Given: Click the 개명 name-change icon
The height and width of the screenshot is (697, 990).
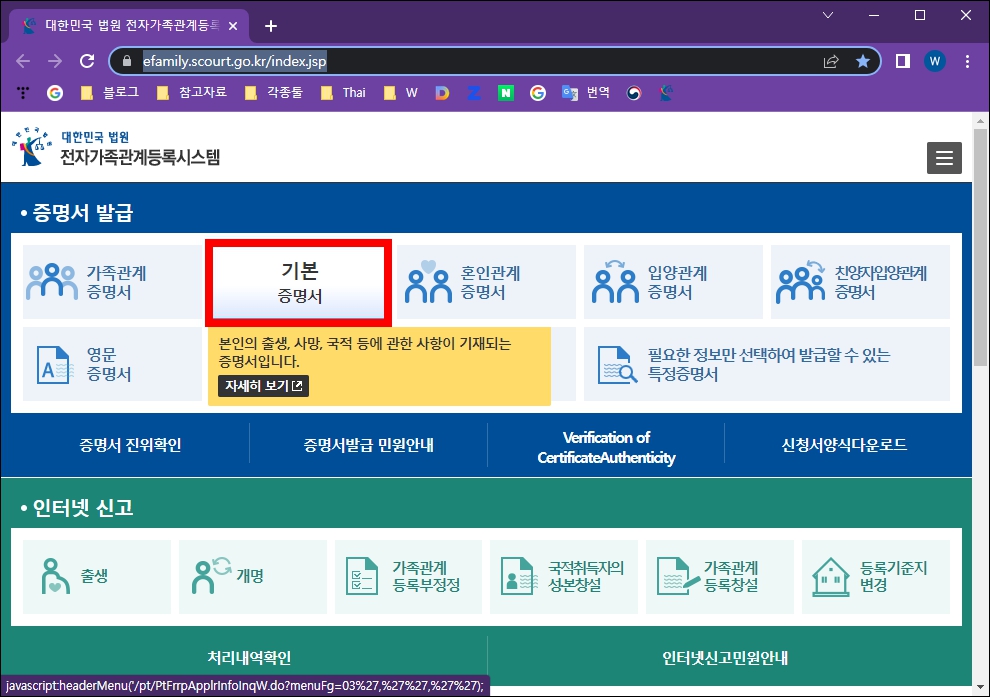Looking at the screenshot, I should pos(252,577).
